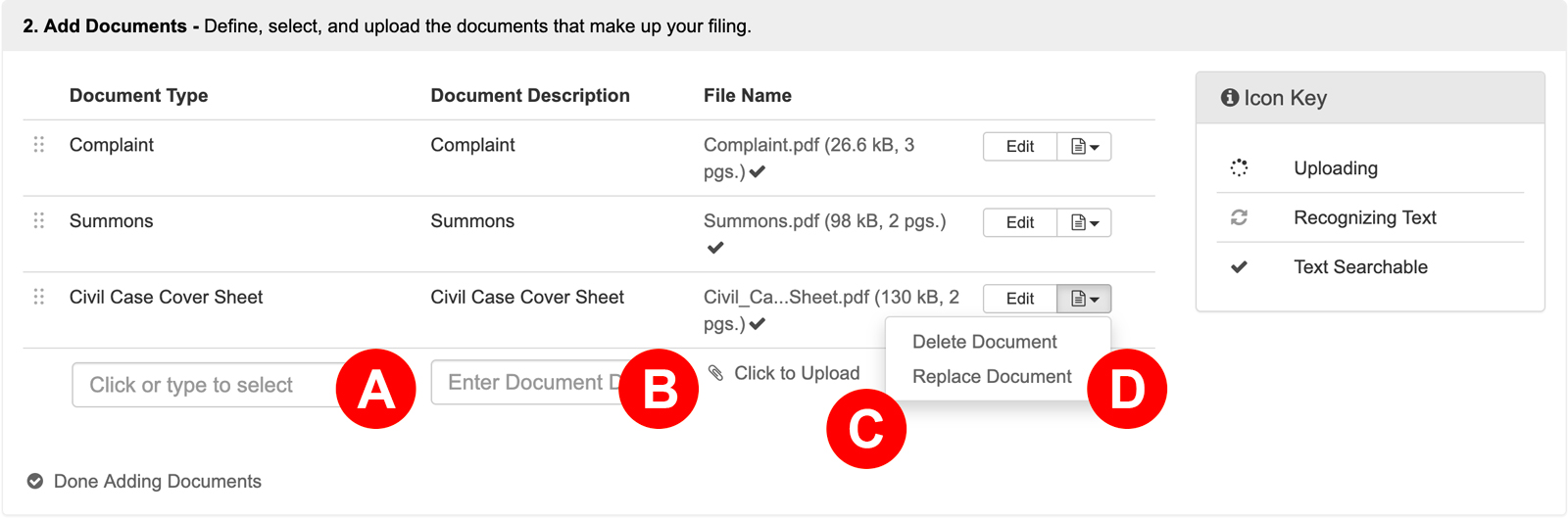Click the checkmark after Complaint.pdf file name
The image size is (1568, 518).
758,172
